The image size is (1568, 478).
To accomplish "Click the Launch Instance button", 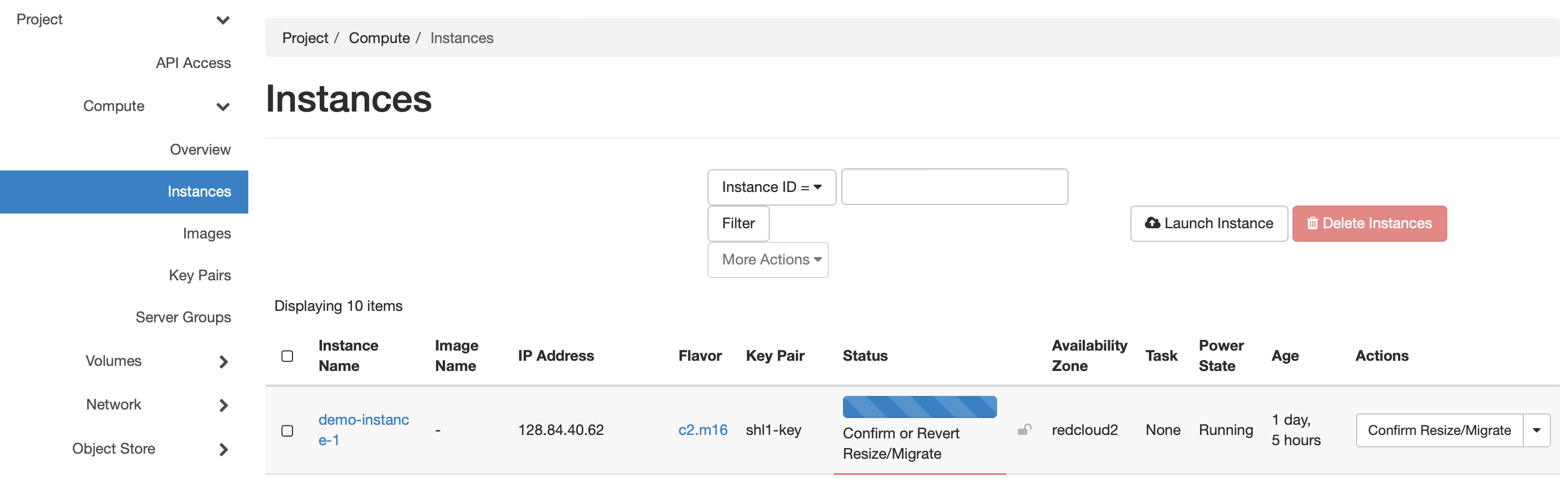I will (1208, 223).
